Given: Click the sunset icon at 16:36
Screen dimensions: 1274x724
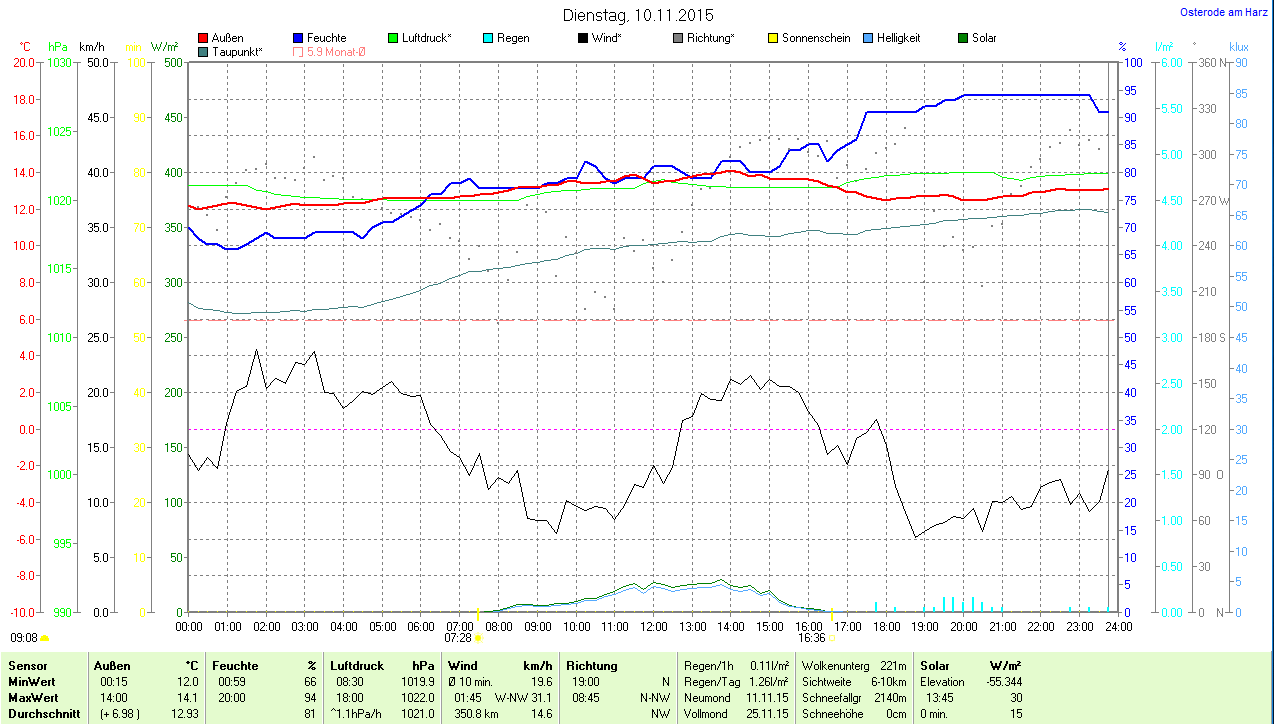Looking at the screenshot, I should 832,637.
